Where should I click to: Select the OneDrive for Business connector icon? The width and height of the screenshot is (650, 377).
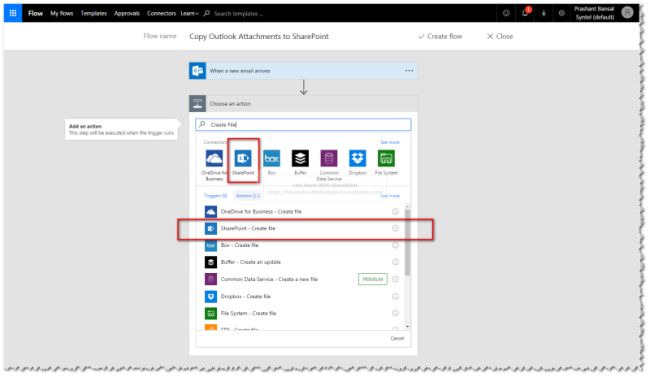point(214,158)
